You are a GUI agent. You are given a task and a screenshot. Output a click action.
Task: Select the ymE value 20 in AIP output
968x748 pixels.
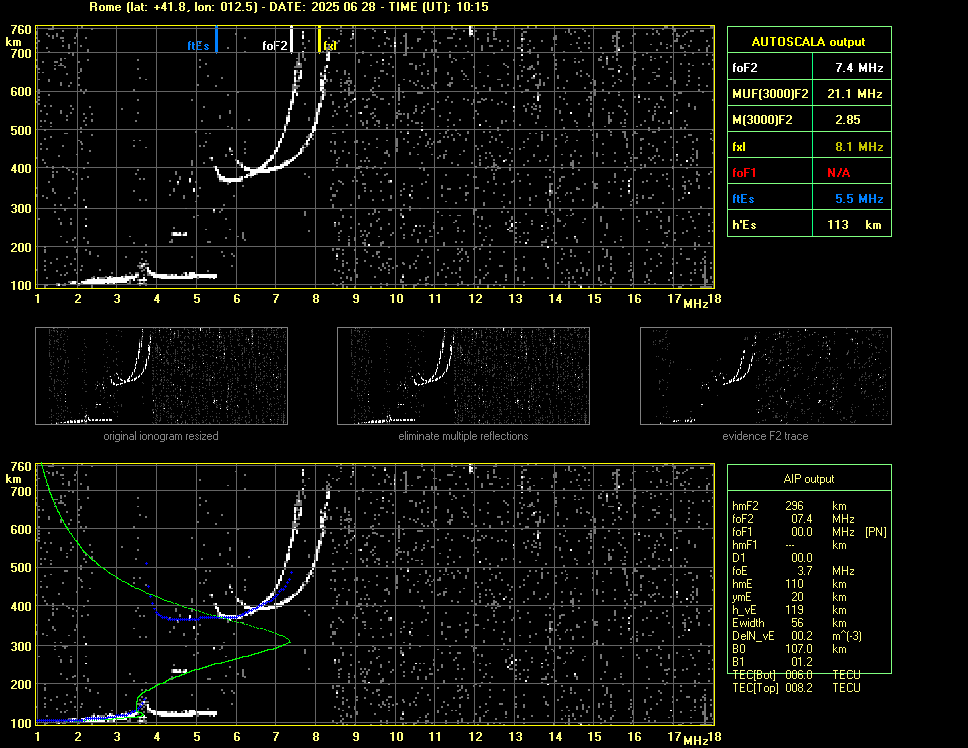pyautogui.click(x=797, y=597)
